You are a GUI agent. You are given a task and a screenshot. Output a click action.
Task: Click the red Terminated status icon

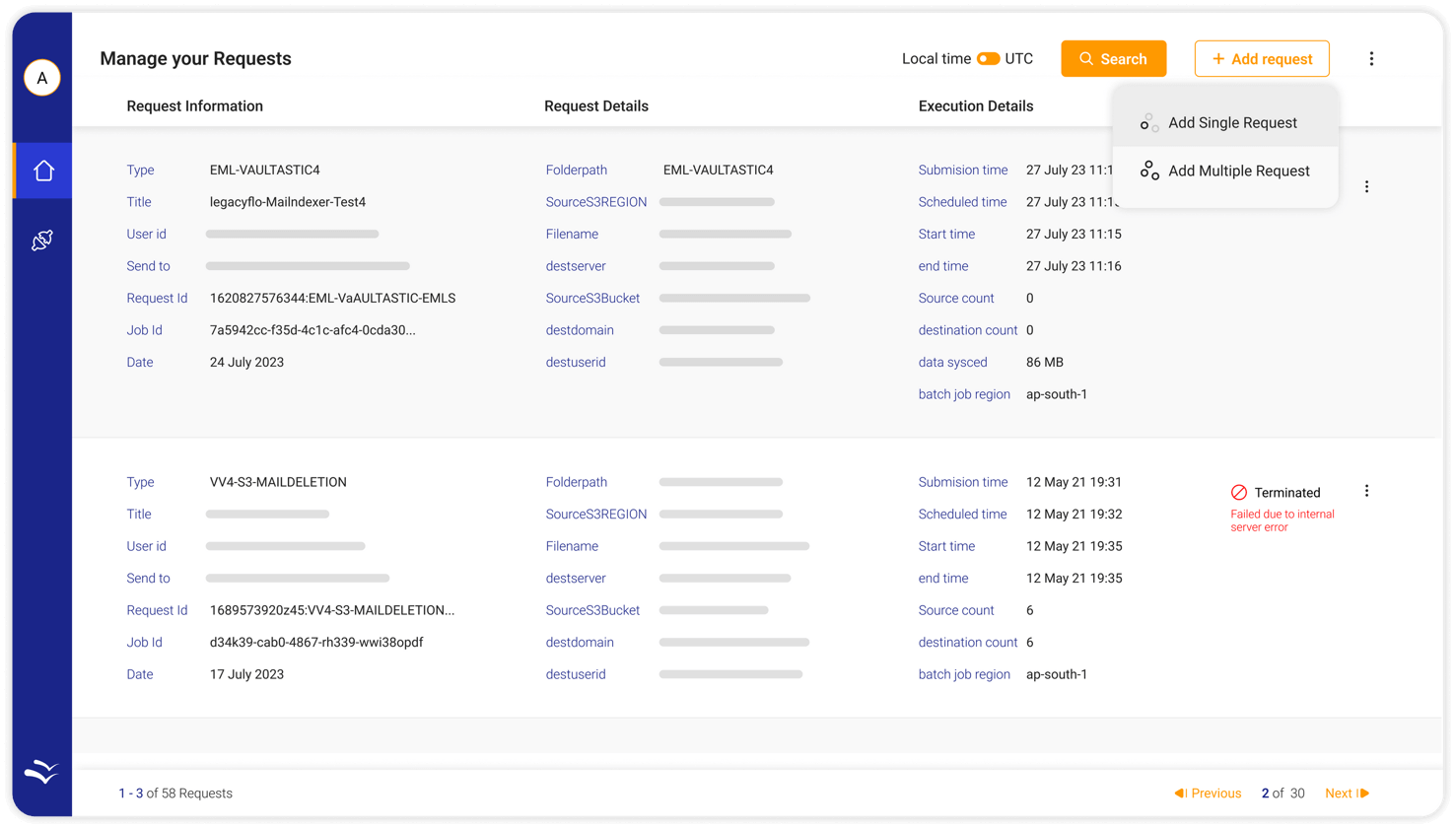click(x=1239, y=493)
